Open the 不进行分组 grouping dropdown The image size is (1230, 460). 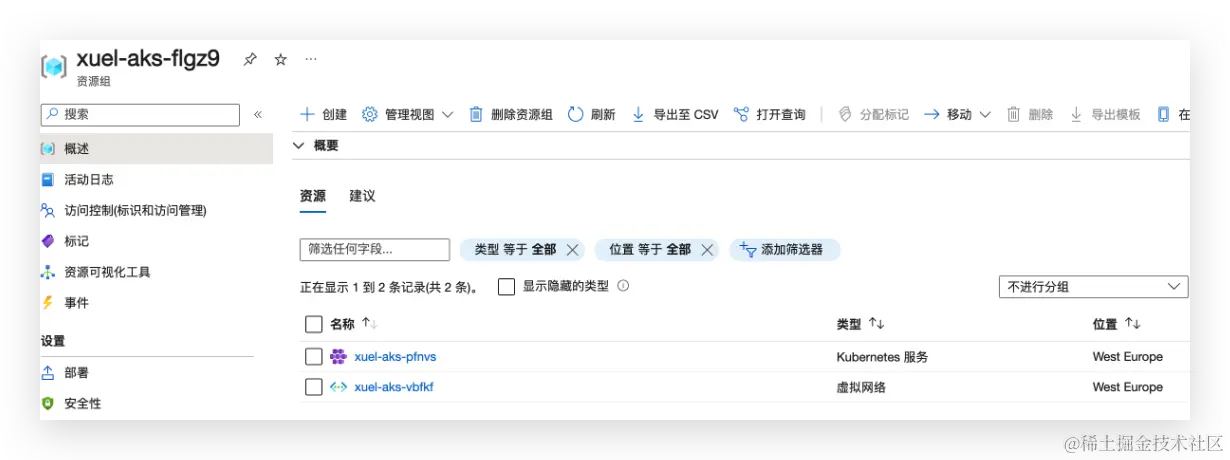(1093, 287)
